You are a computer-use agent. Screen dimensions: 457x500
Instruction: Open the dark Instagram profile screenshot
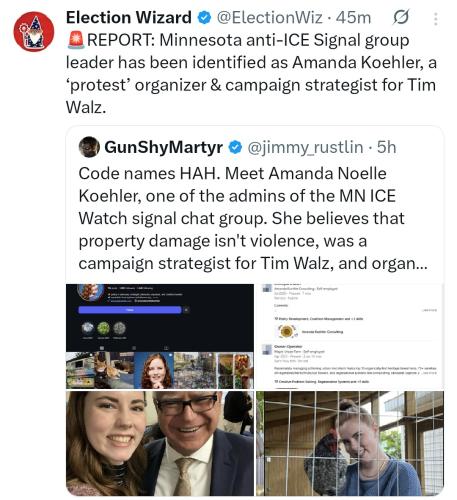(160, 336)
